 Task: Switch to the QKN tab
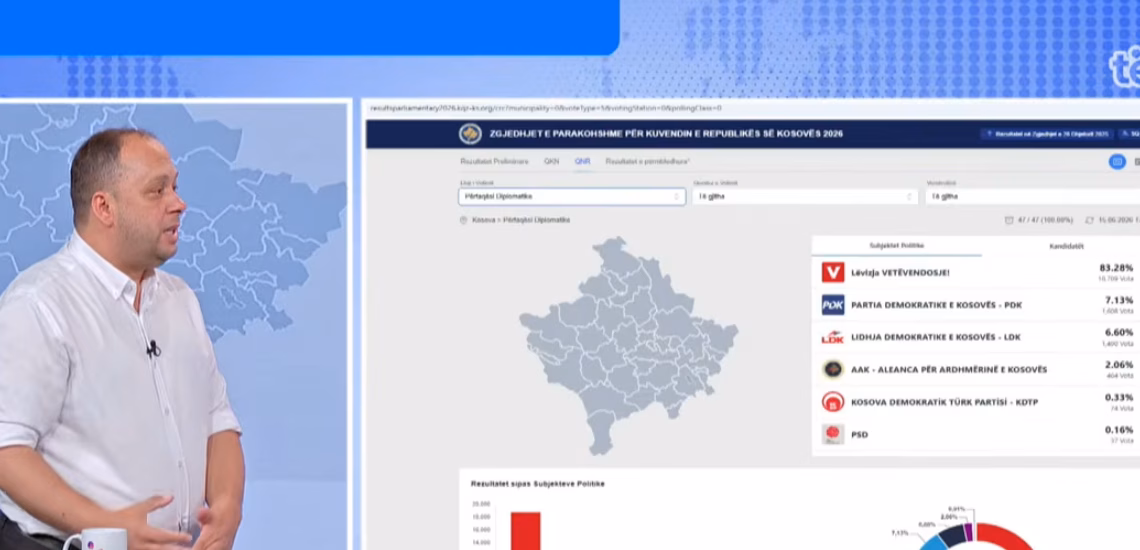(551, 162)
